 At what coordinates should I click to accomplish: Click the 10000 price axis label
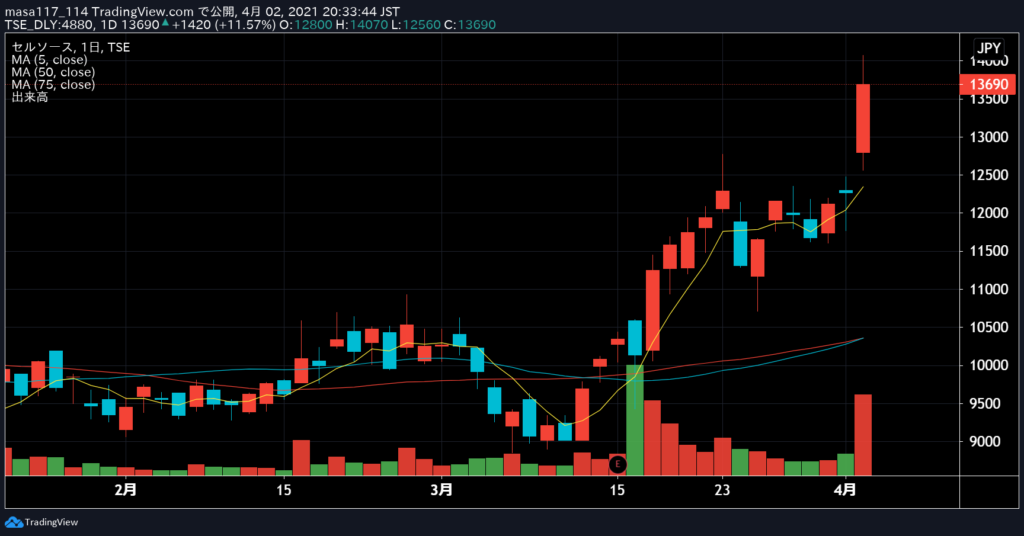[989, 365]
